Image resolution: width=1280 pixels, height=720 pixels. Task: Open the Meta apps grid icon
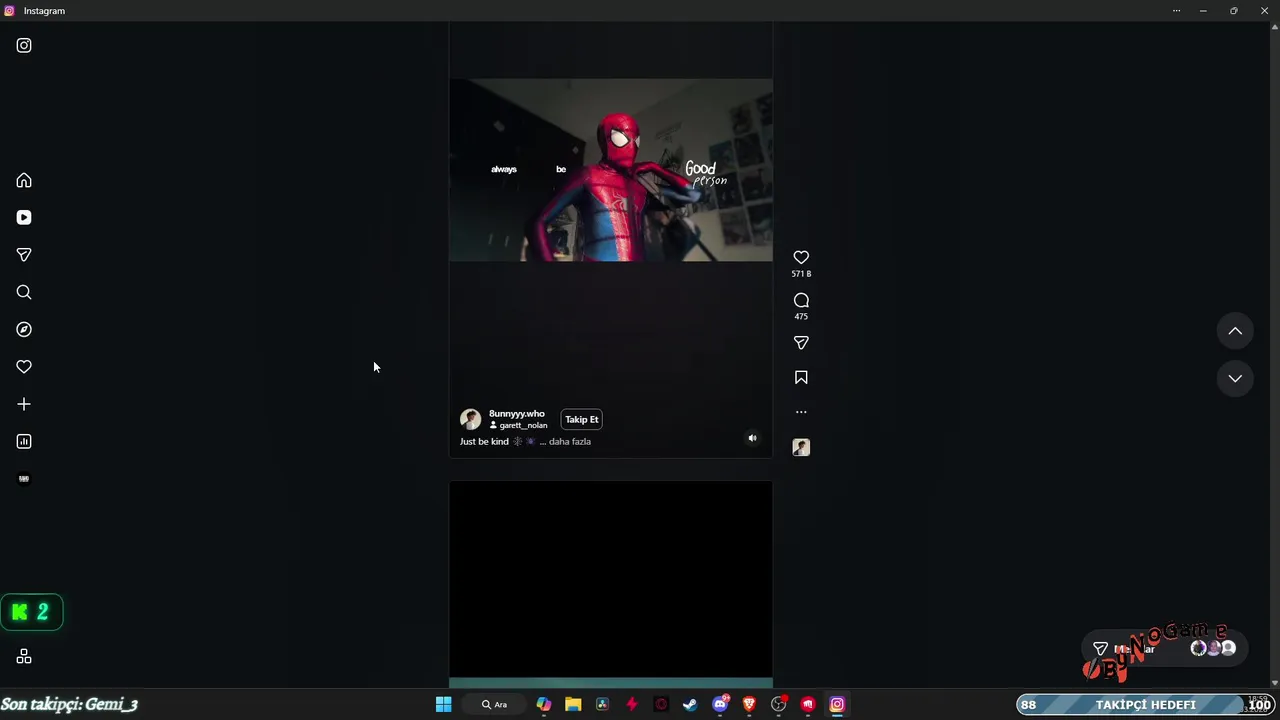(x=24, y=656)
